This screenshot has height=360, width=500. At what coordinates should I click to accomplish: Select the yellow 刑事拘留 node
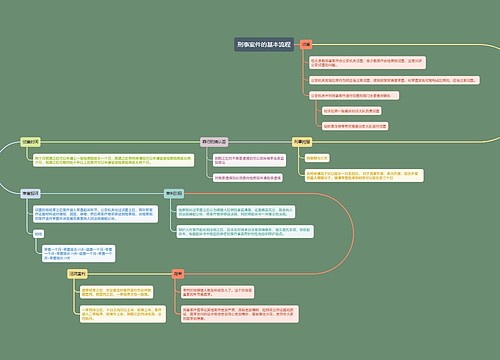pyautogui.click(x=302, y=142)
